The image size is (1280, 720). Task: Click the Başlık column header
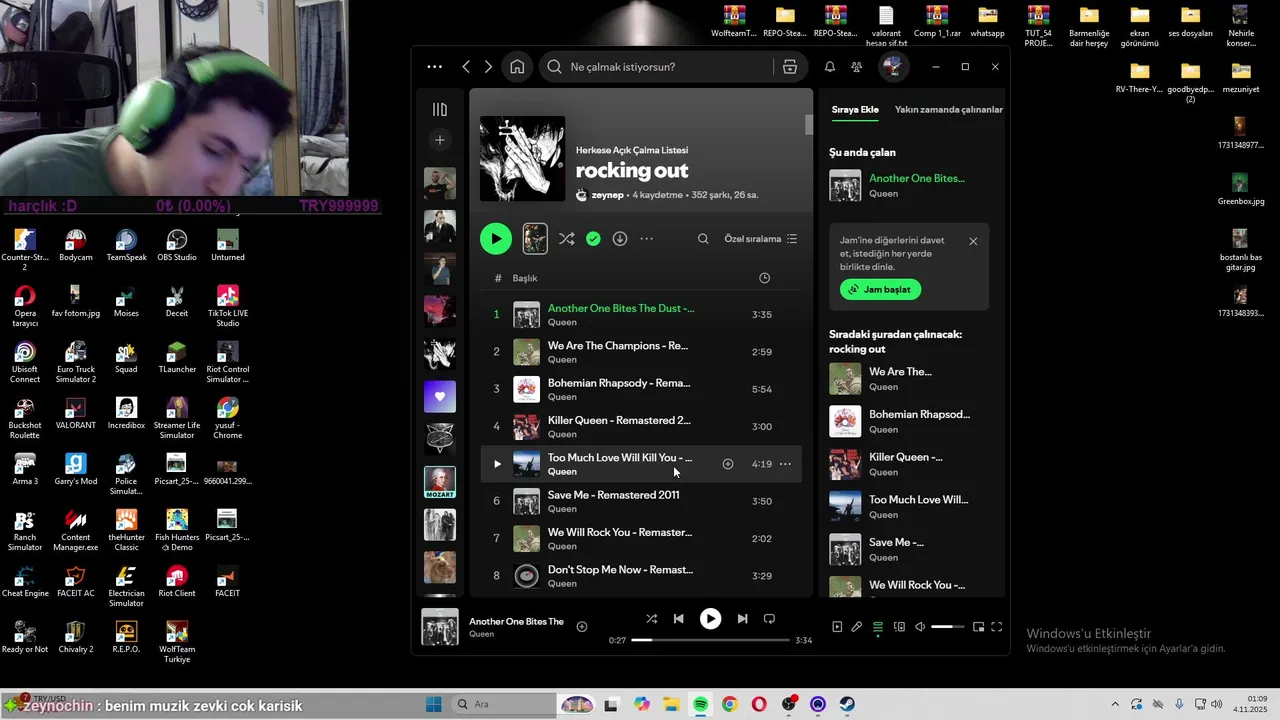tap(525, 278)
